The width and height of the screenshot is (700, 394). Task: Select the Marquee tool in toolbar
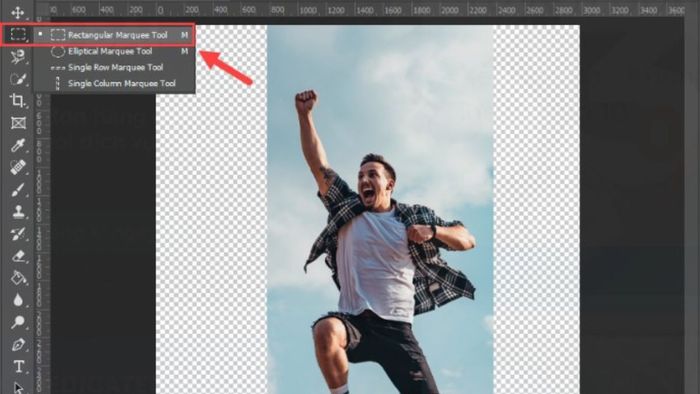pos(18,34)
